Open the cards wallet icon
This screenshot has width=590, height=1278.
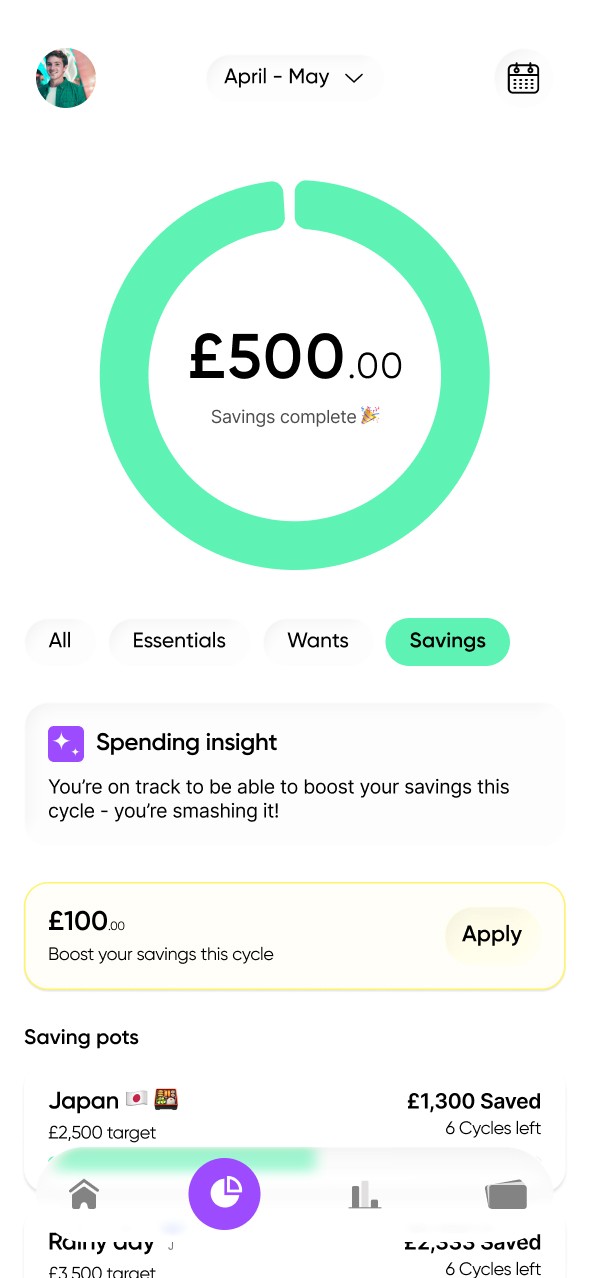506,1195
